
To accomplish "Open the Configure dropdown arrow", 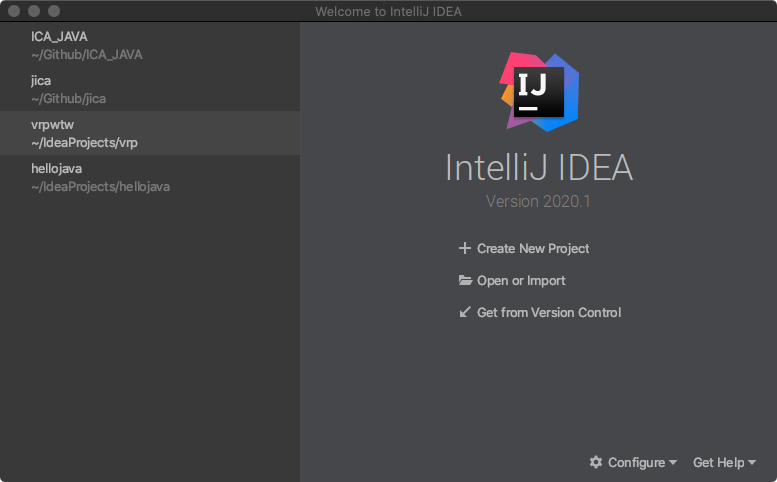I will [673, 463].
